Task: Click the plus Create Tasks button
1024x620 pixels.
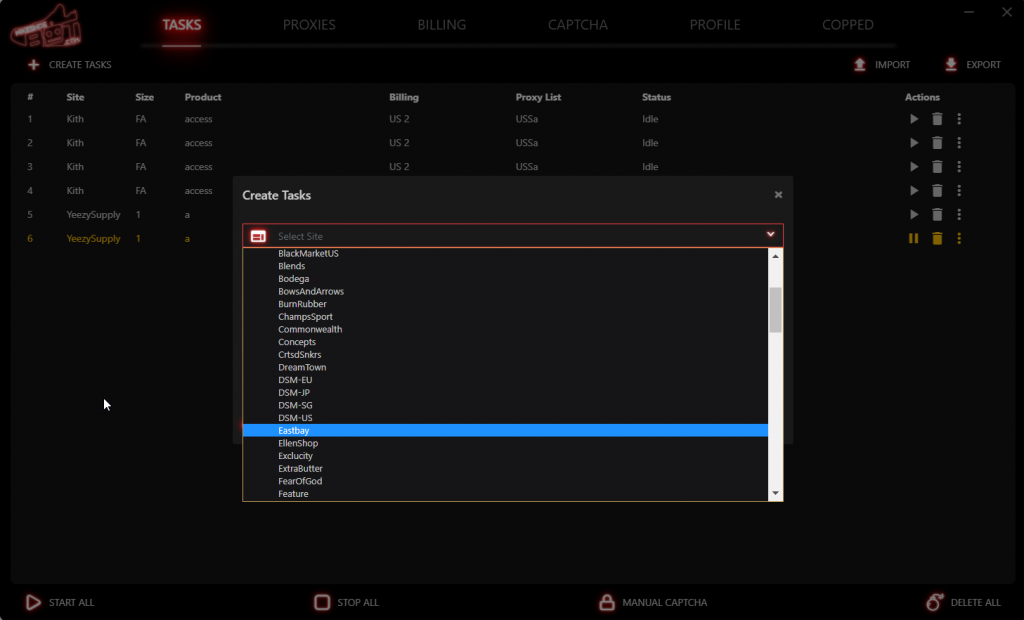Action: 34,65
